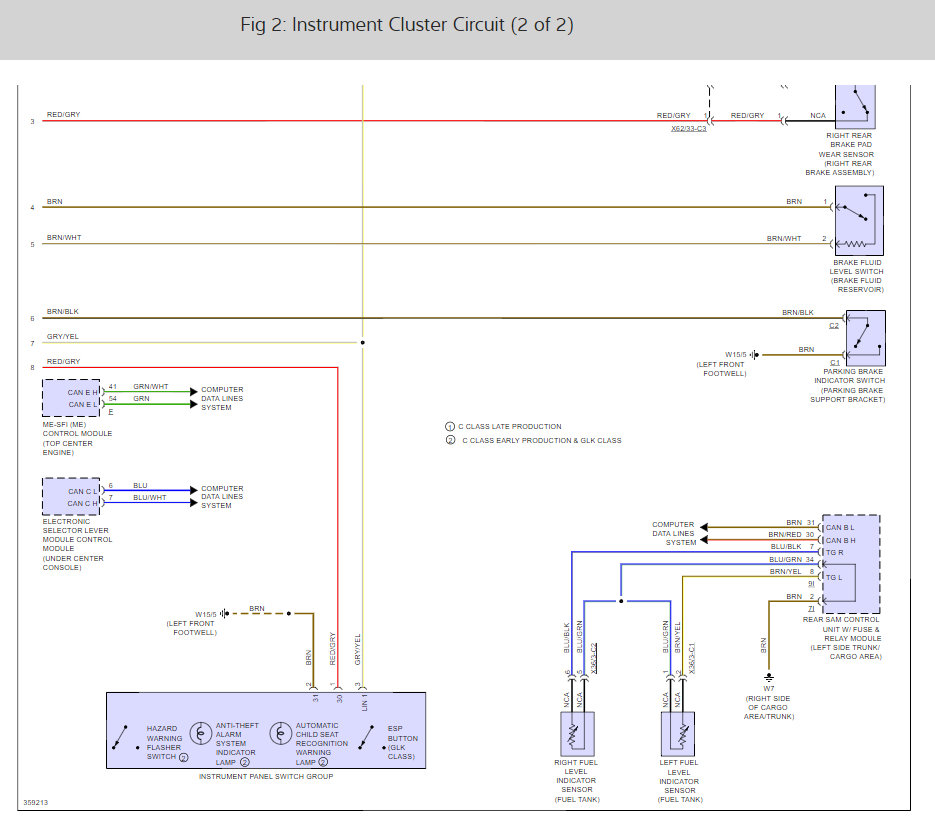Click "COMPUTER DATA LINES SYSTEM" near Rear SAM unit
This screenshot has width=935, height=824.
pyautogui.click(x=673, y=534)
